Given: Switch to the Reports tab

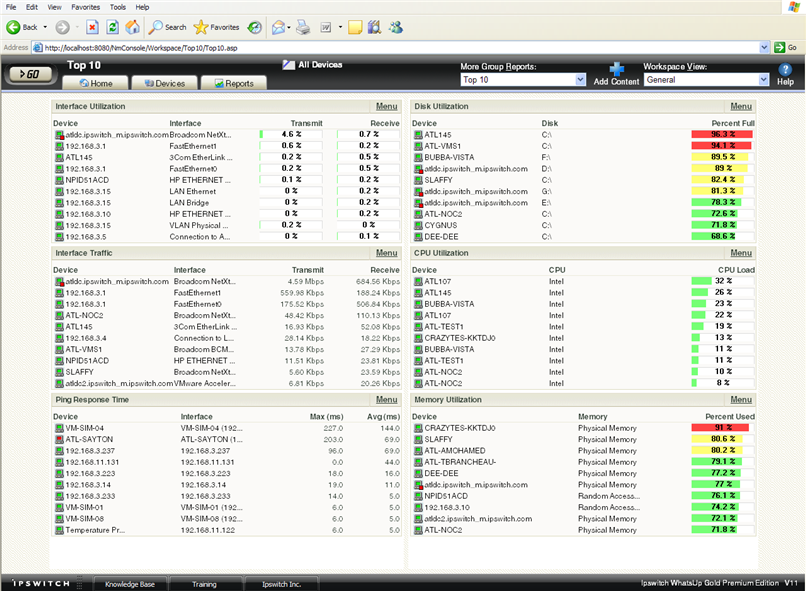Looking at the screenshot, I should click(233, 83).
